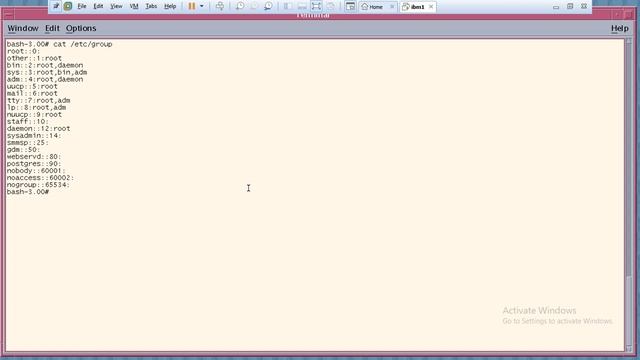Click the pin icon on VMware toolbar

(56, 6)
